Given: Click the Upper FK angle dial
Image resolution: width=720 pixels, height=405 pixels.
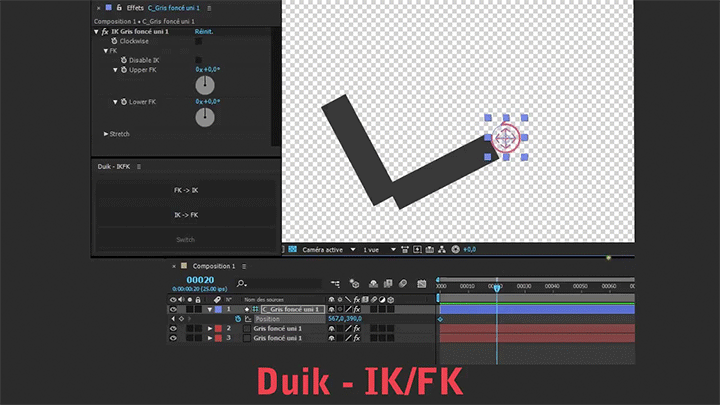Looking at the screenshot, I should (205, 85).
